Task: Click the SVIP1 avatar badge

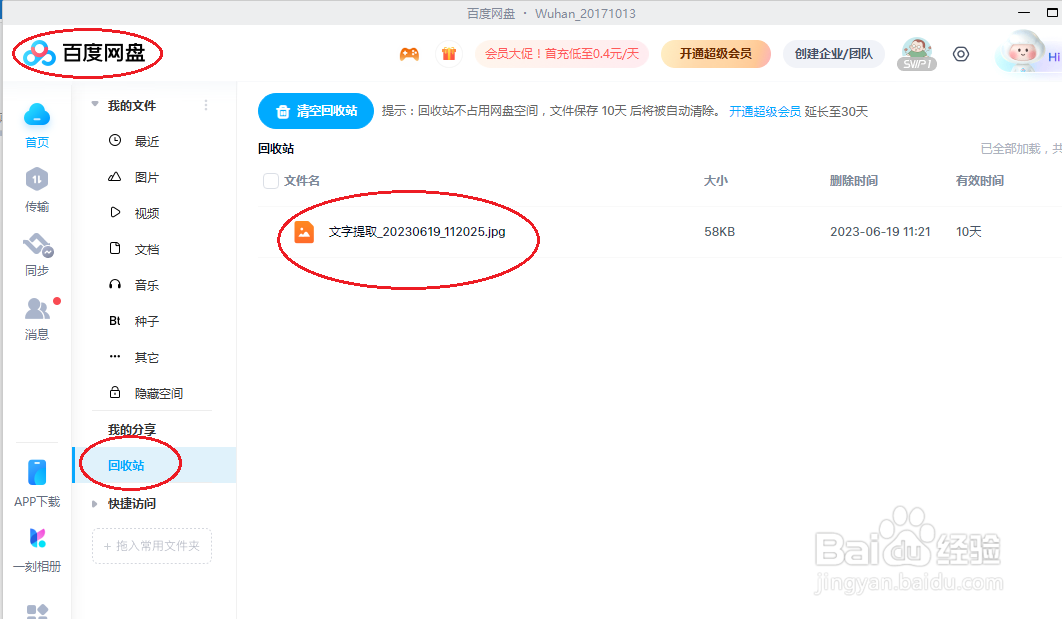Action: point(916,54)
